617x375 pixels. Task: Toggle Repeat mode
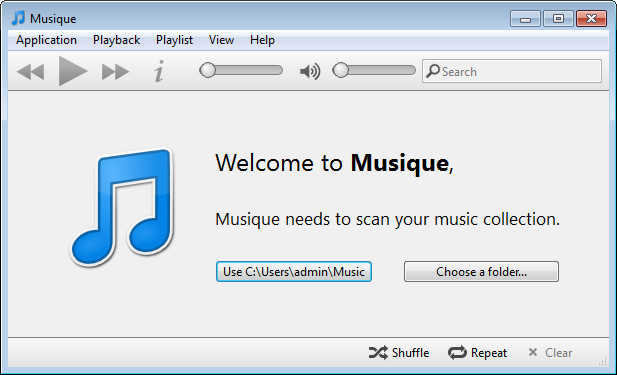click(477, 353)
